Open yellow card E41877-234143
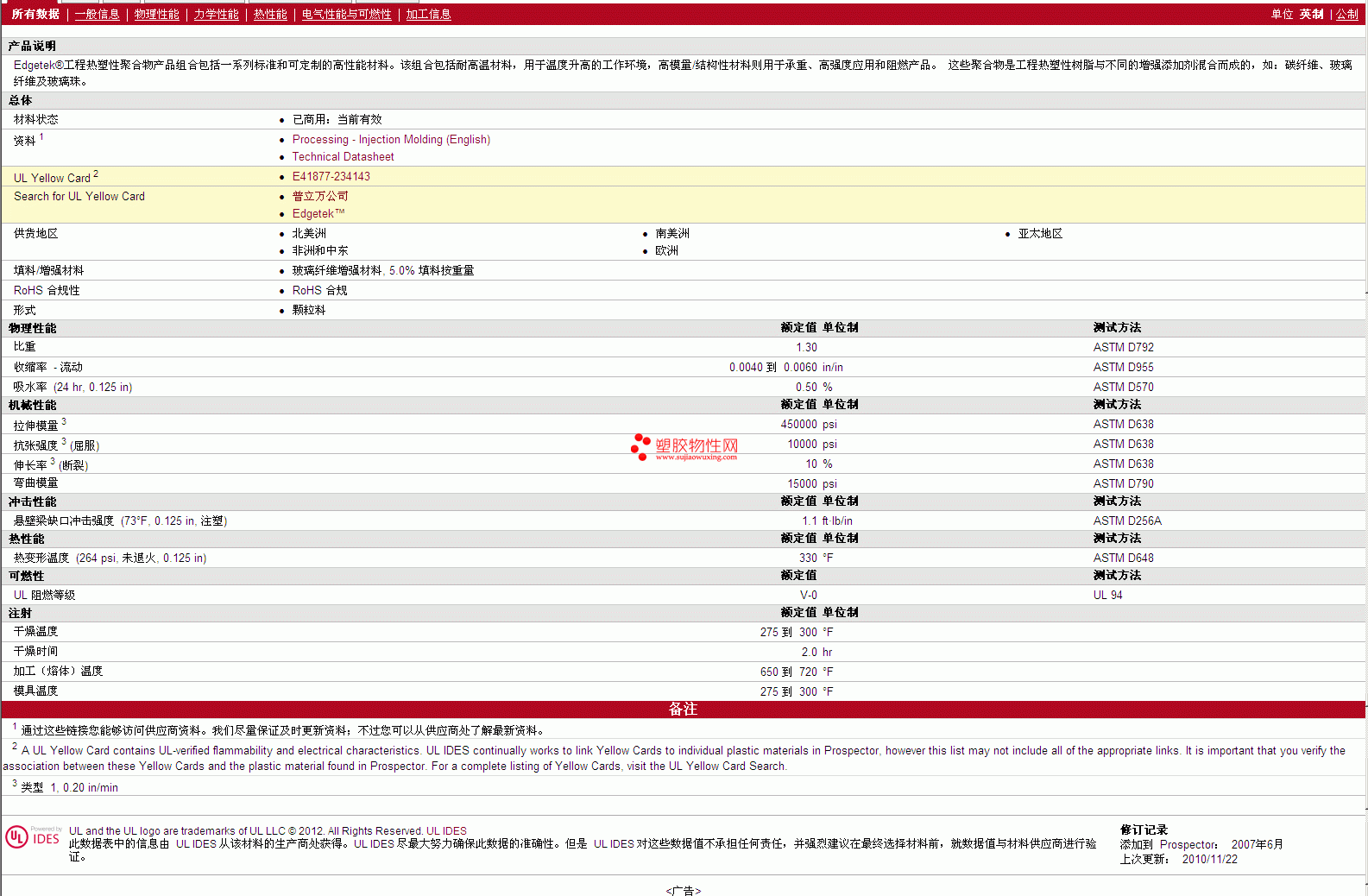Image resolution: width=1368 pixels, height=896 pixels. click(331, 176)
